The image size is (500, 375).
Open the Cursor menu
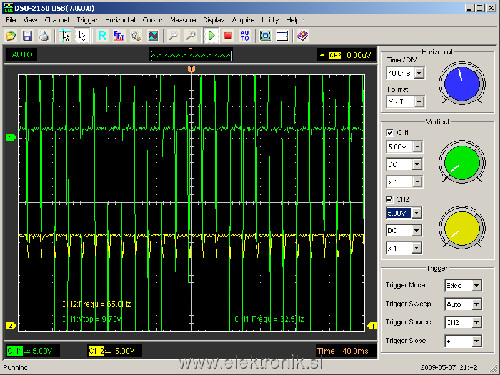pyautogui.click(x=152, y=20)
